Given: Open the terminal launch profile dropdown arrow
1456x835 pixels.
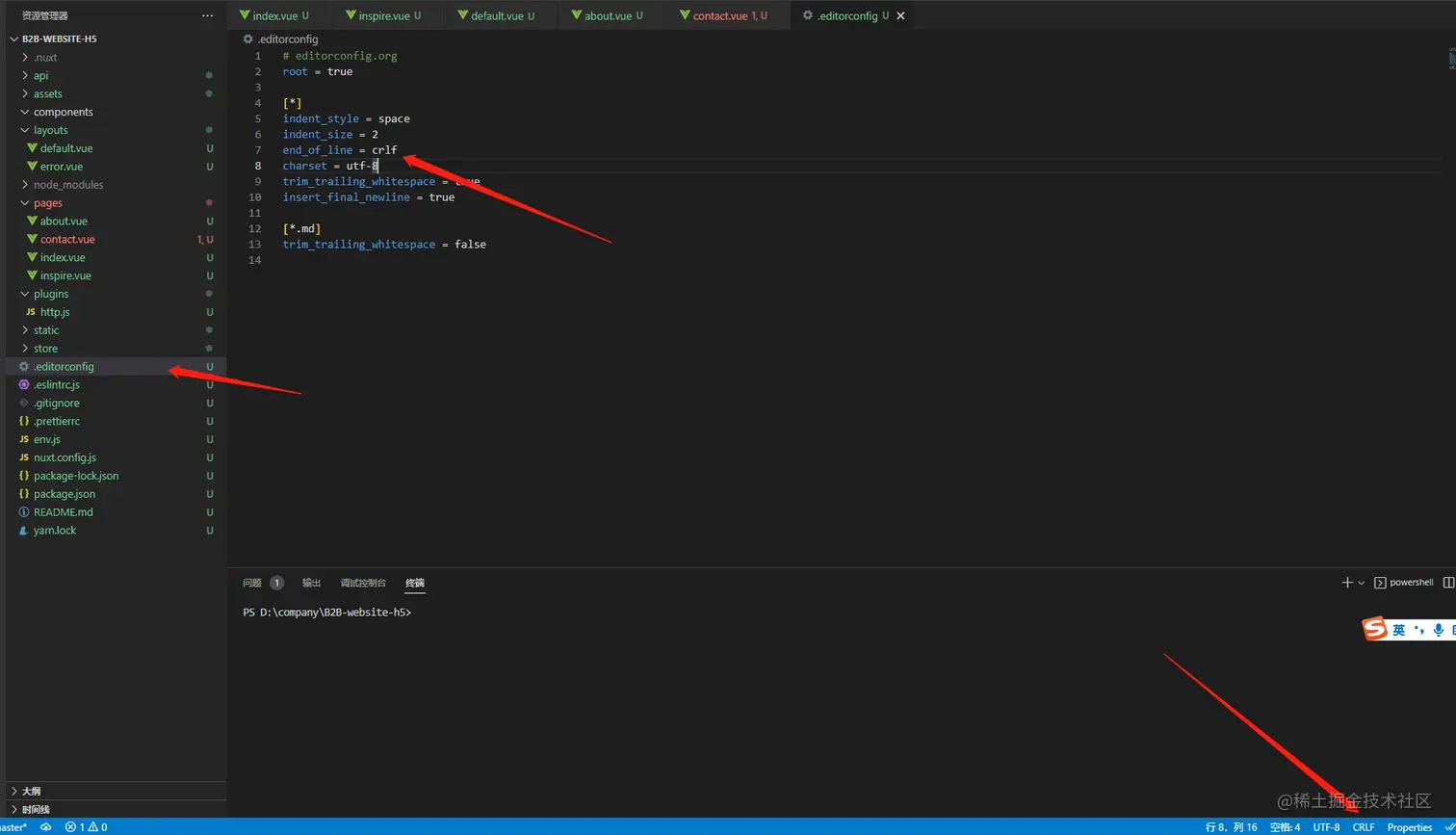Looking at the screenshot, I should coord(1361,583).
